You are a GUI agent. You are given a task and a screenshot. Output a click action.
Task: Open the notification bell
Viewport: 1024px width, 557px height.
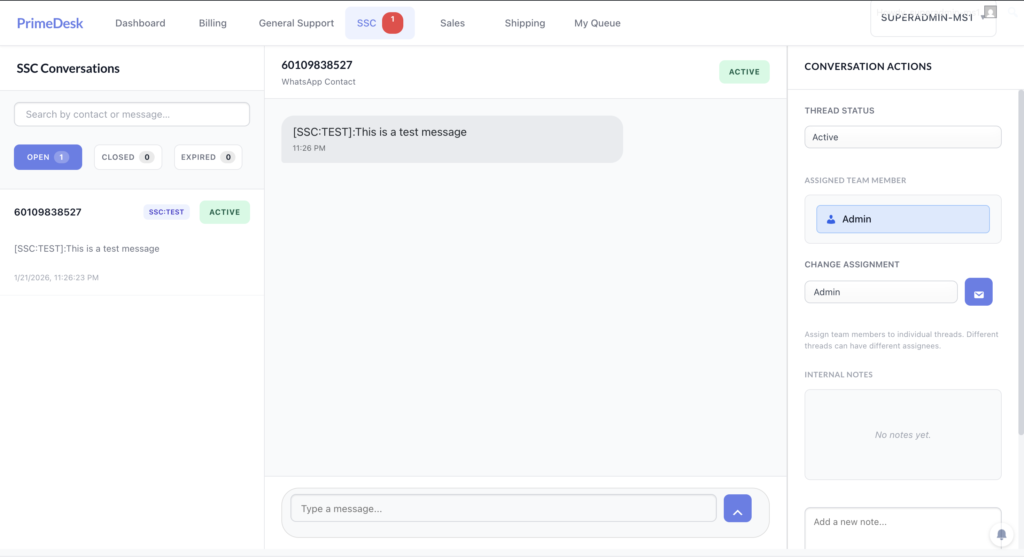tap(1001, 535)
